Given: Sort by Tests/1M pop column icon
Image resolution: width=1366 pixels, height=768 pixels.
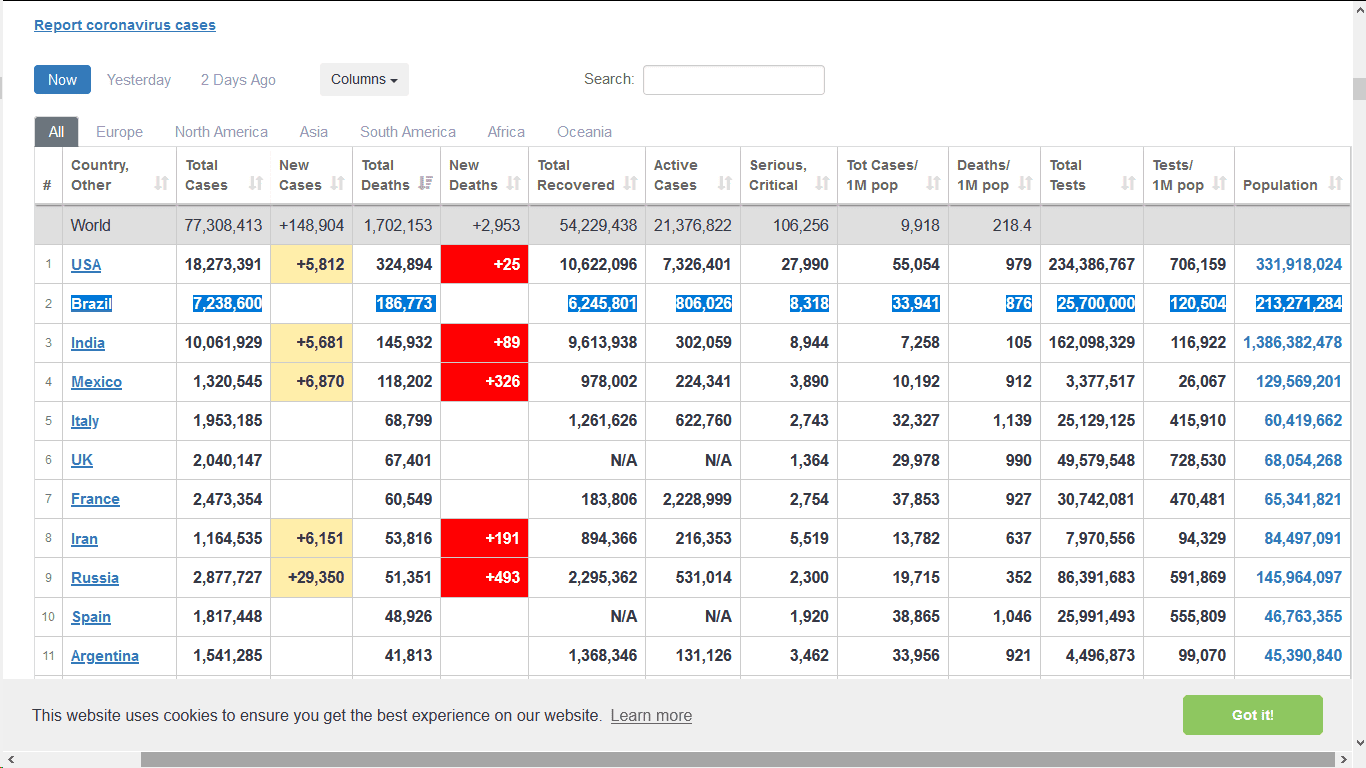Looking at the screenshot, I should (x=1219, y=184).
